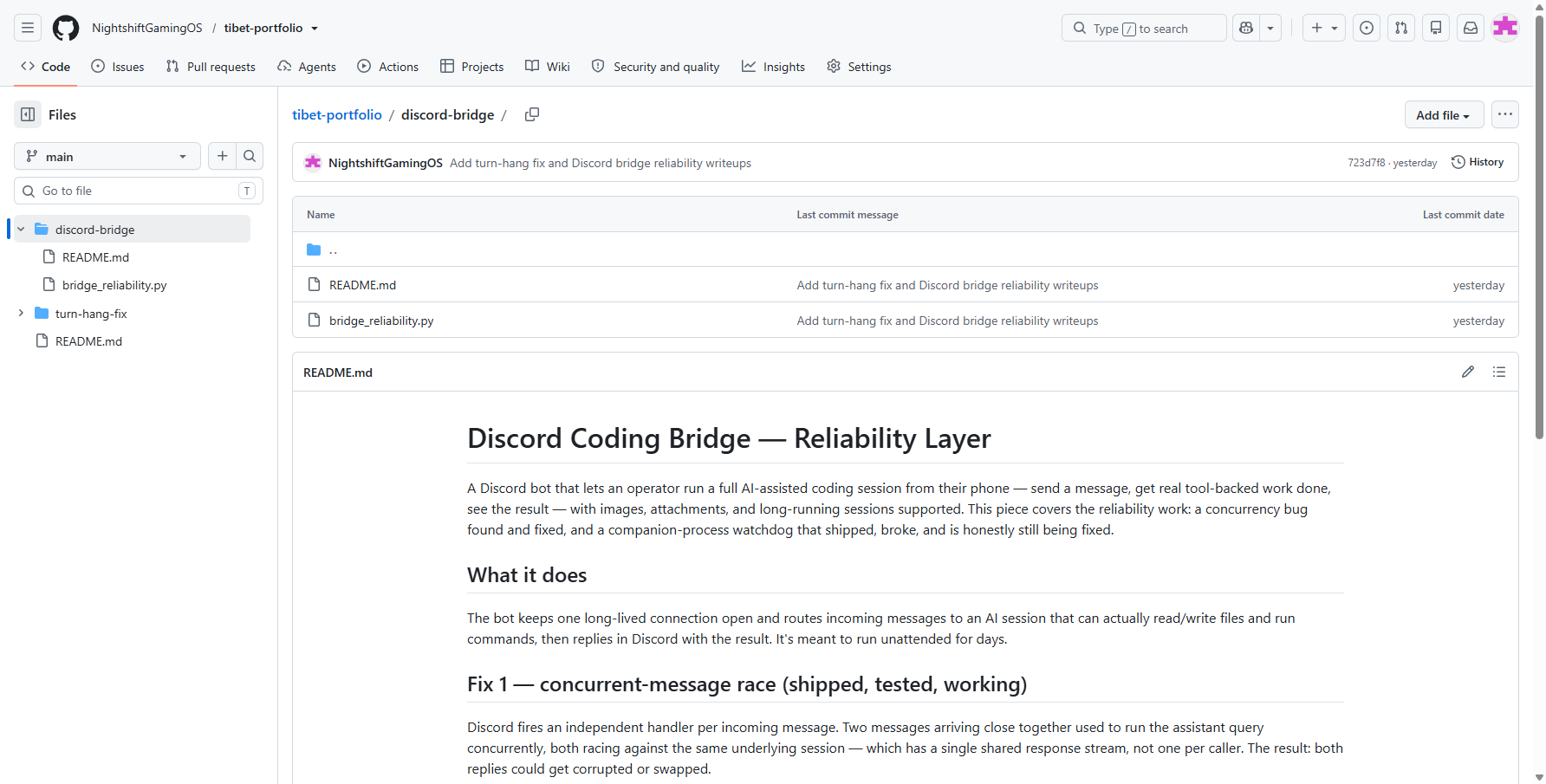
Task: Open the more options ellipsis menu
Action: pyautogui.click(x=1505, y=114)
